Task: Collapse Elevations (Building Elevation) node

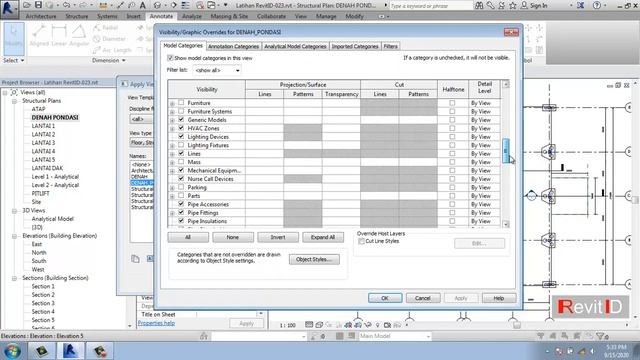Action: pyautogui.click(x=15, y=236)
